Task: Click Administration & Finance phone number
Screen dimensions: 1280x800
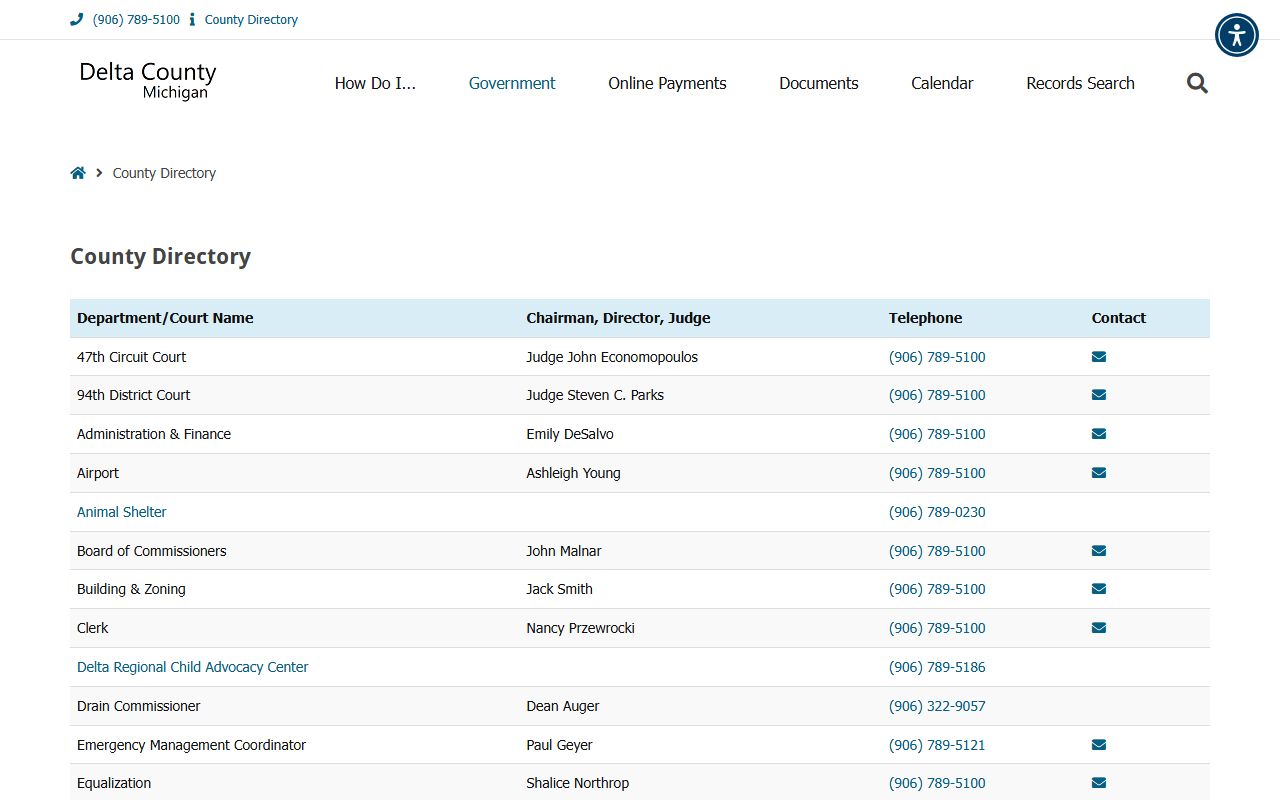Action: click(x=937, y=434)
